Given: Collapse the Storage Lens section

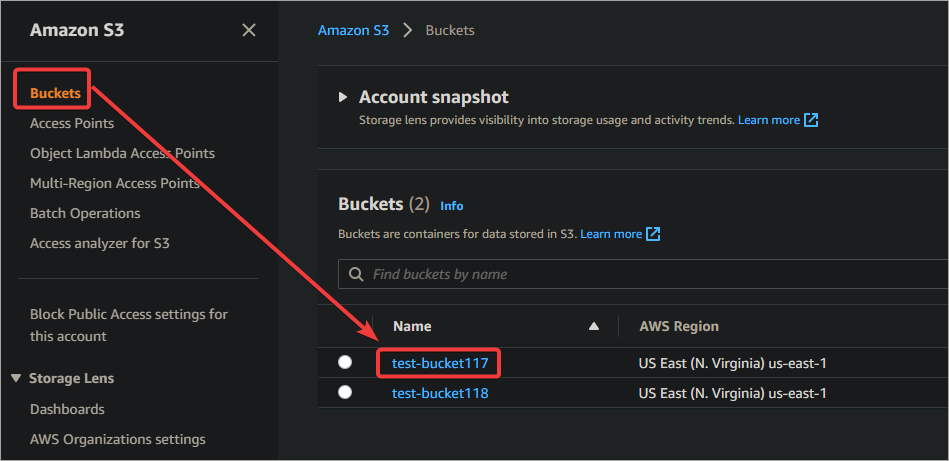Looking at the screenshot, I should (17, 379).
